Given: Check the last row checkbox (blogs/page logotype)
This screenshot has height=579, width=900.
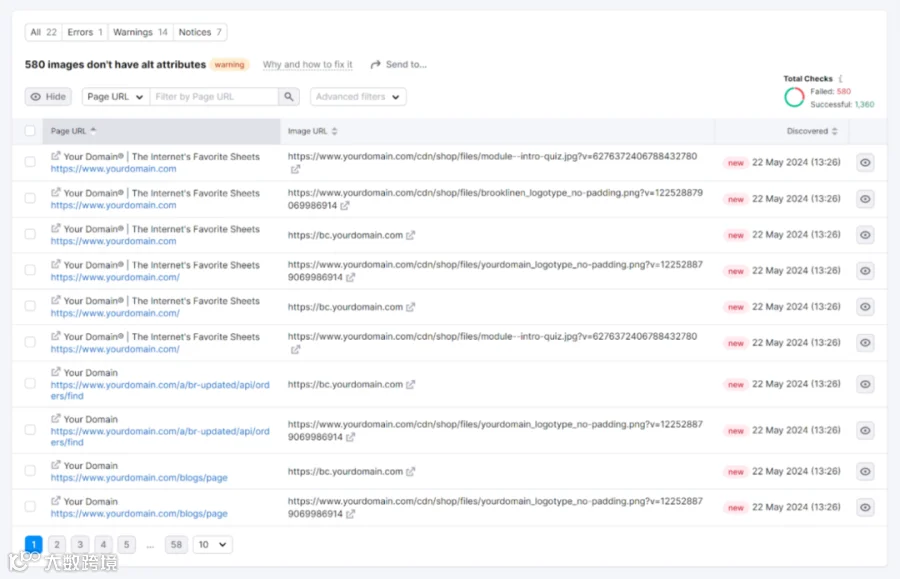Looking at the screenshot, I should pos(30,507).
